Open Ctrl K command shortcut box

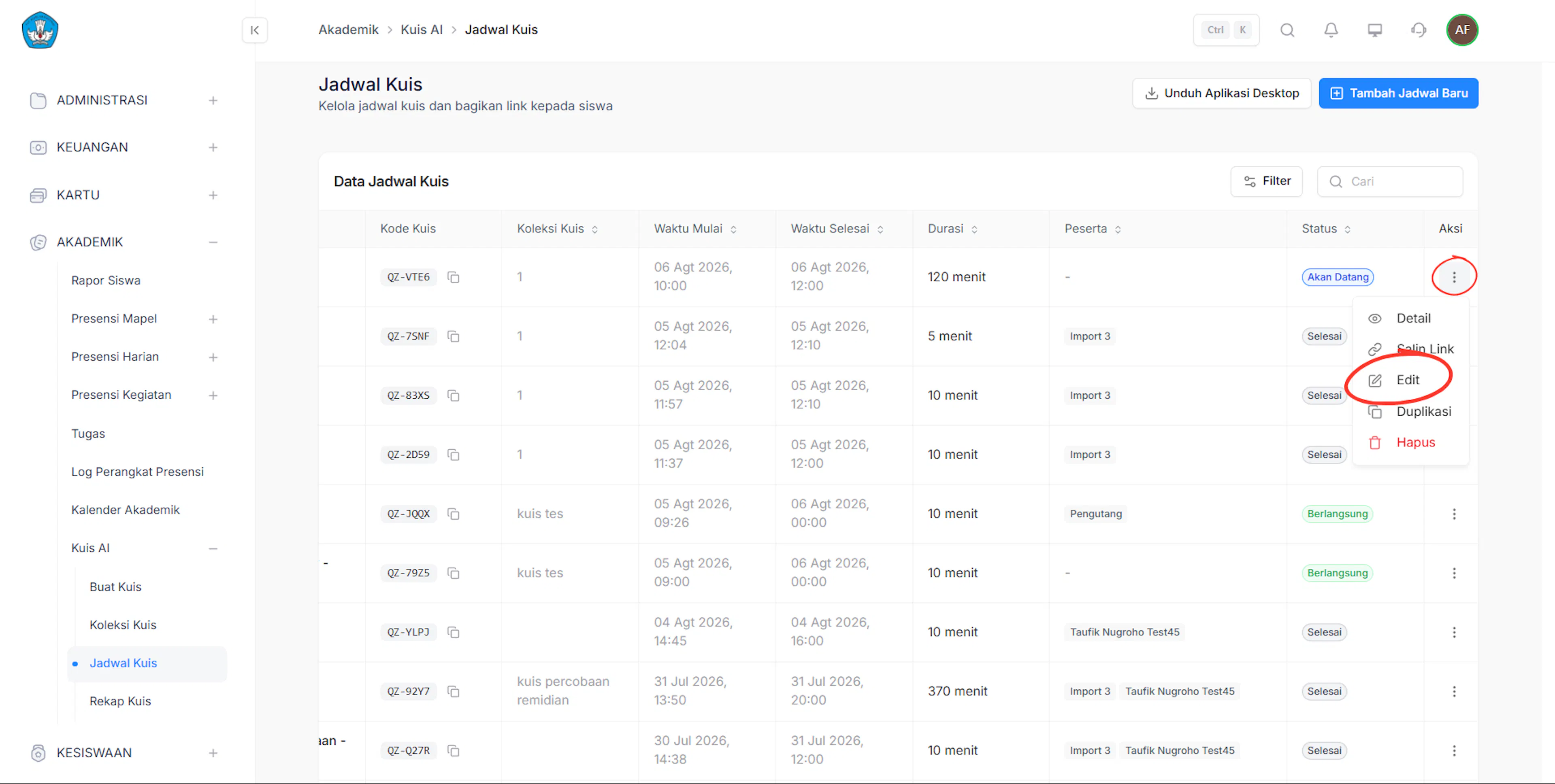[1226, 30]
